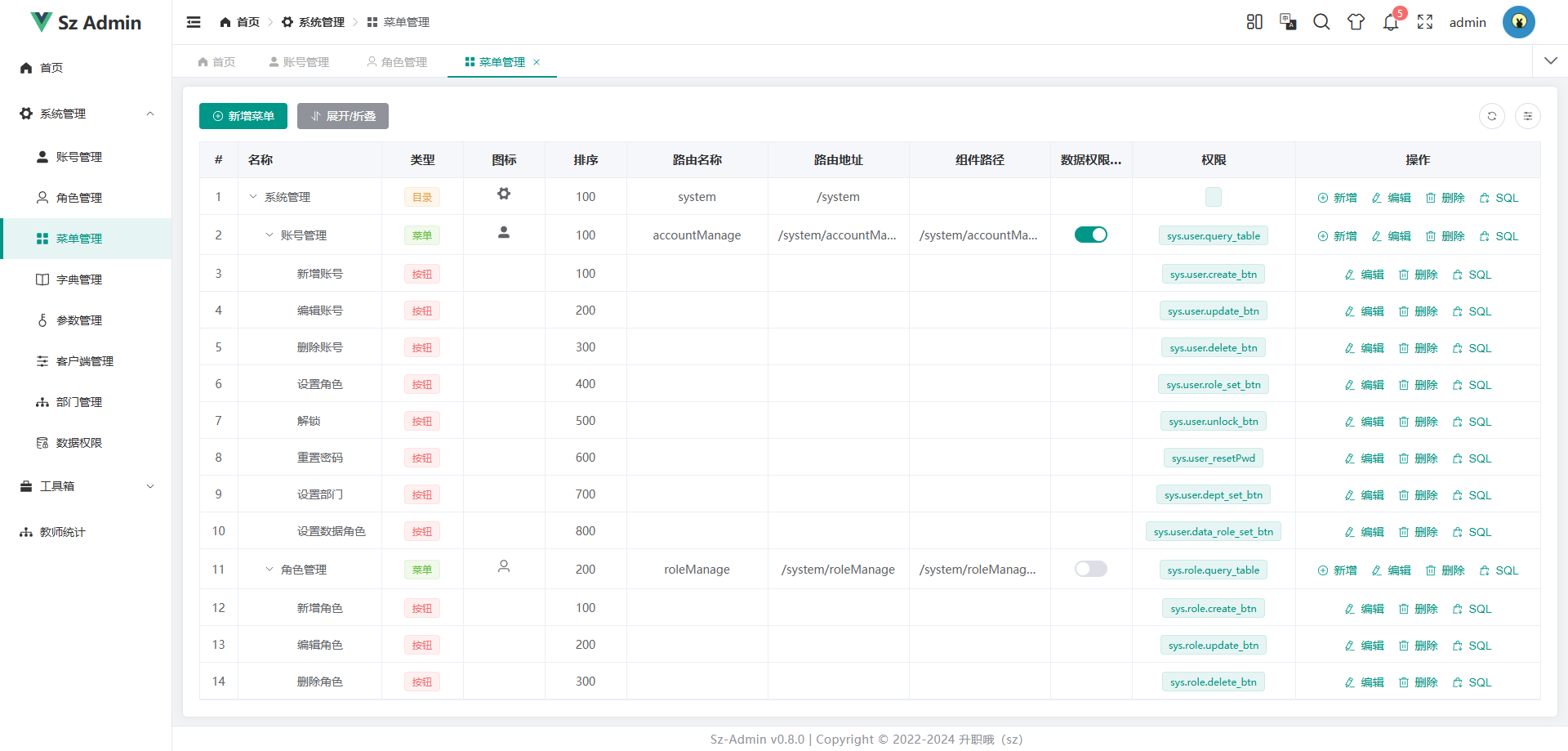
Task: Click the 展开/折叠 button
Action: [343, 116]
